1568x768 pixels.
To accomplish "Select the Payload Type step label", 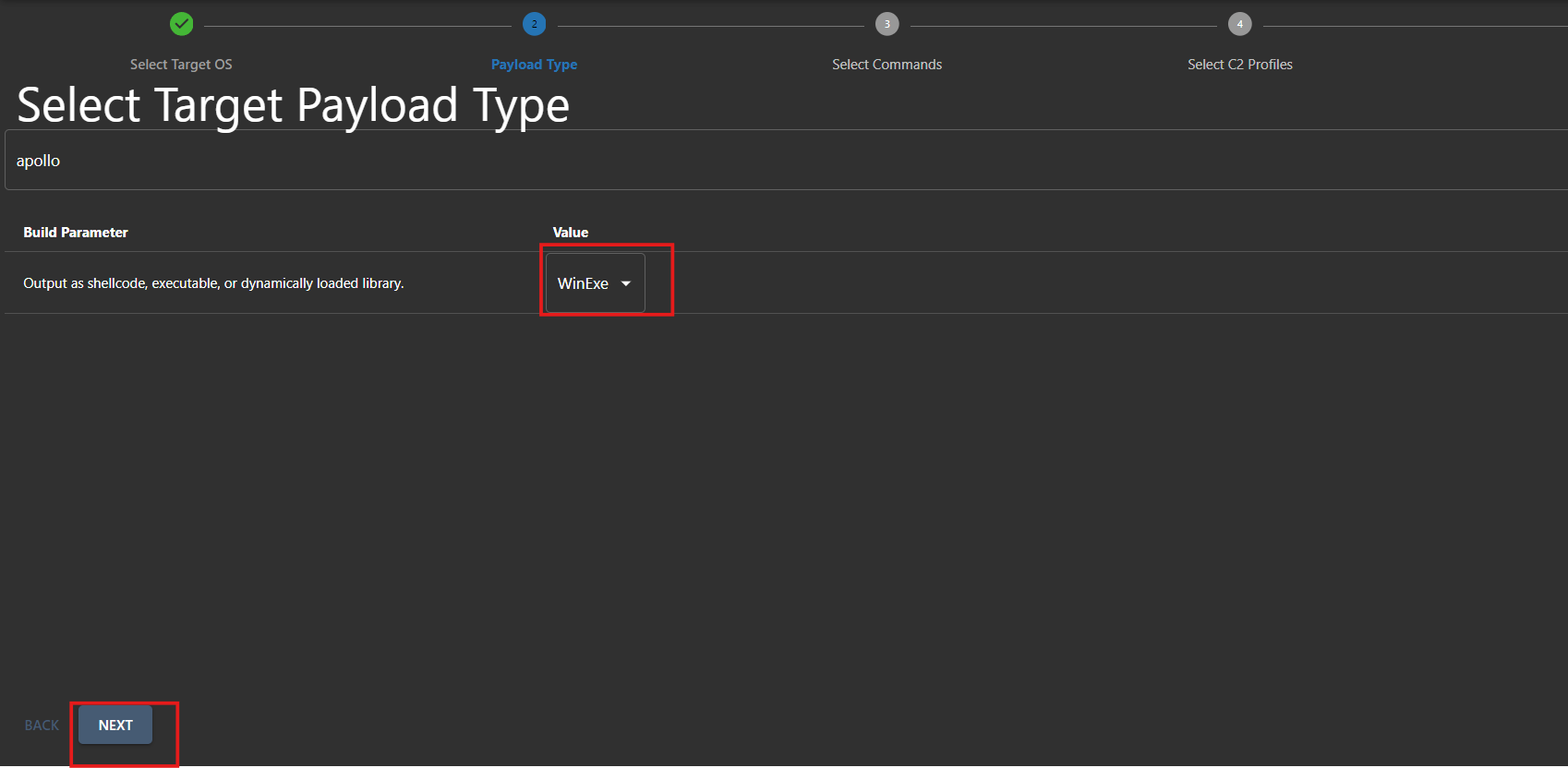I will [534, 65].
